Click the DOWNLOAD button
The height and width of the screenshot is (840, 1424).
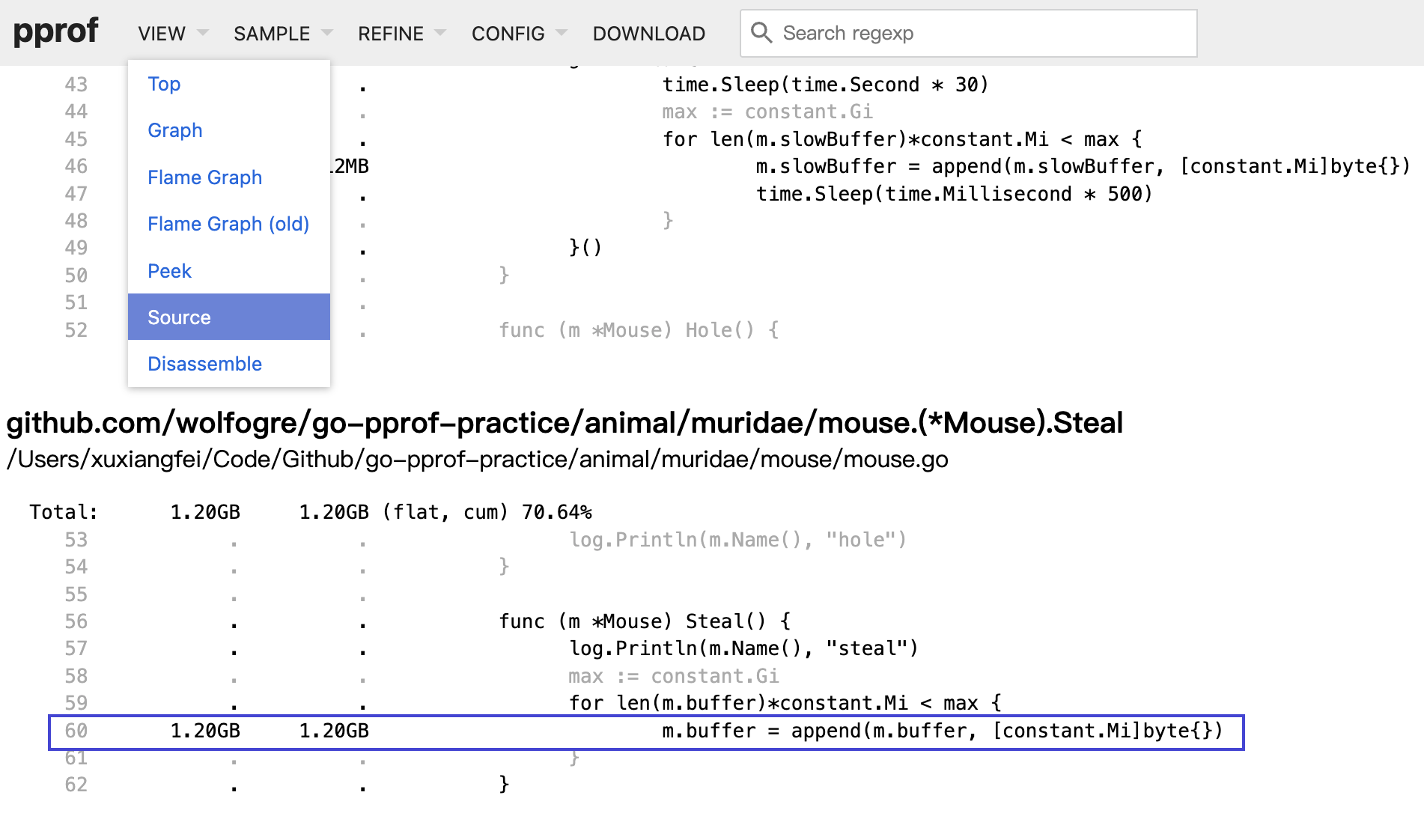(648, 34)
